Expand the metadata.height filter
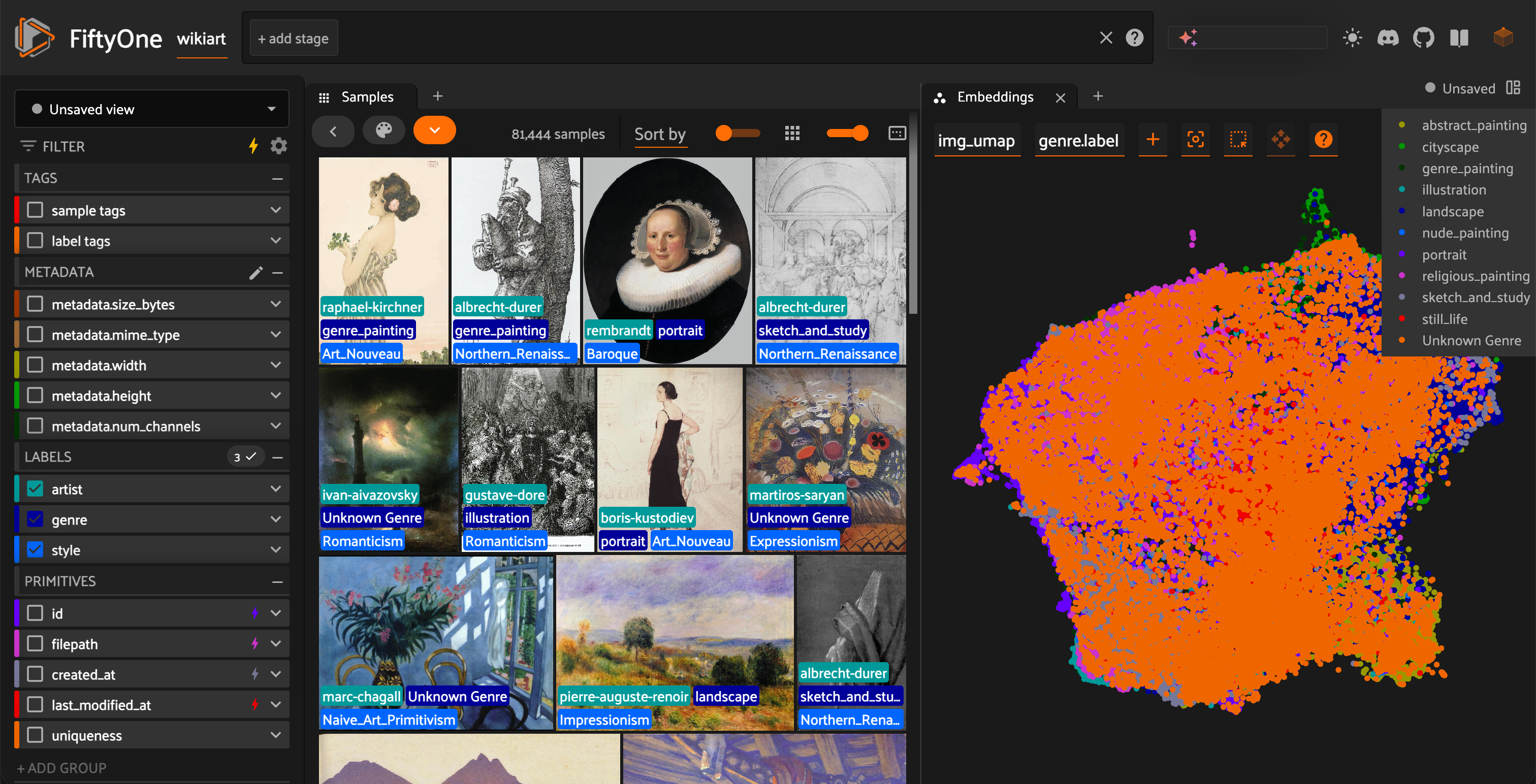 tap(275, 395)
